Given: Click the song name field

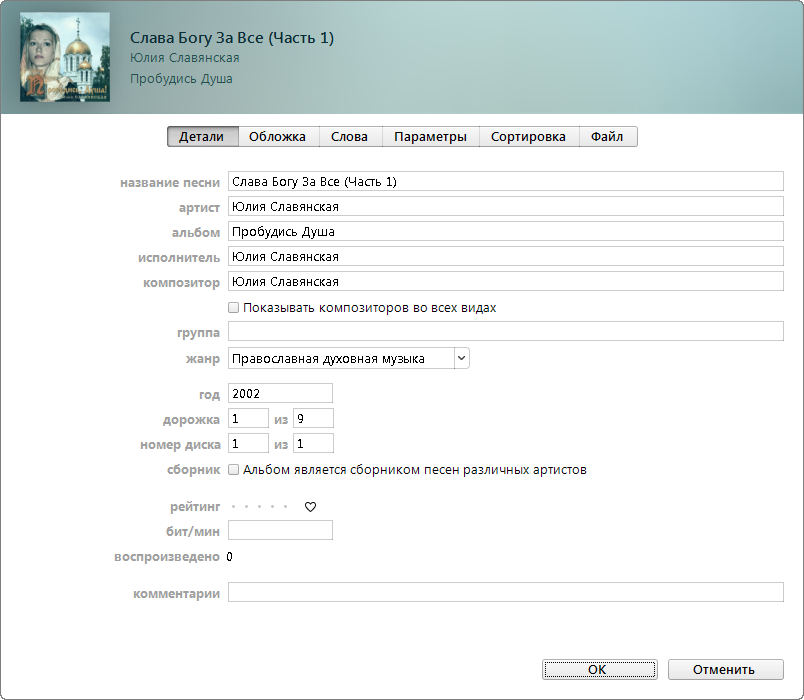Looking at the screenshot, I should click(x=505, y=182).
